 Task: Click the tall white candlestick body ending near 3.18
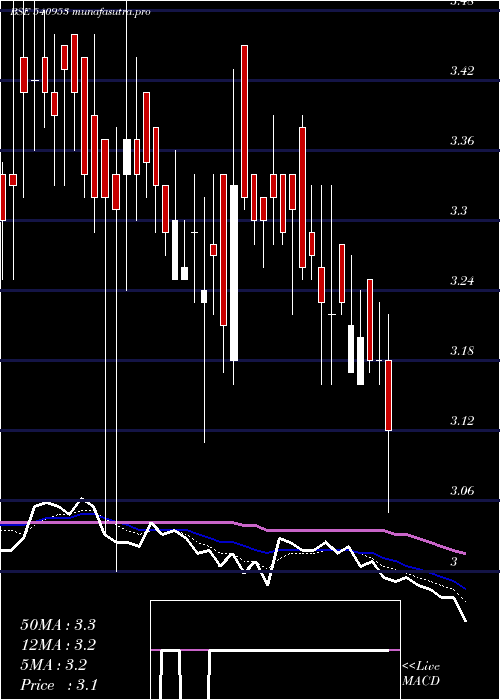(234, 273)
